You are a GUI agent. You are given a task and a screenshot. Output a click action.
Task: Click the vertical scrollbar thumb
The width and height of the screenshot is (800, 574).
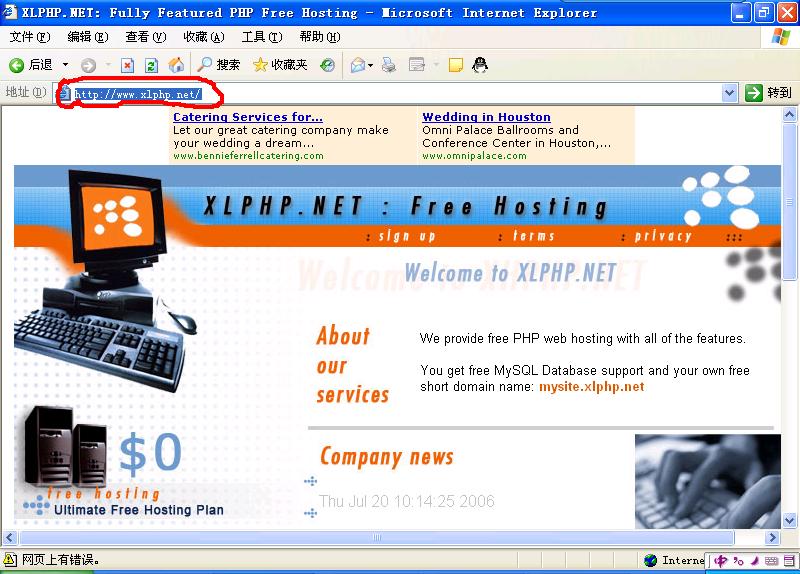[789, 202]
